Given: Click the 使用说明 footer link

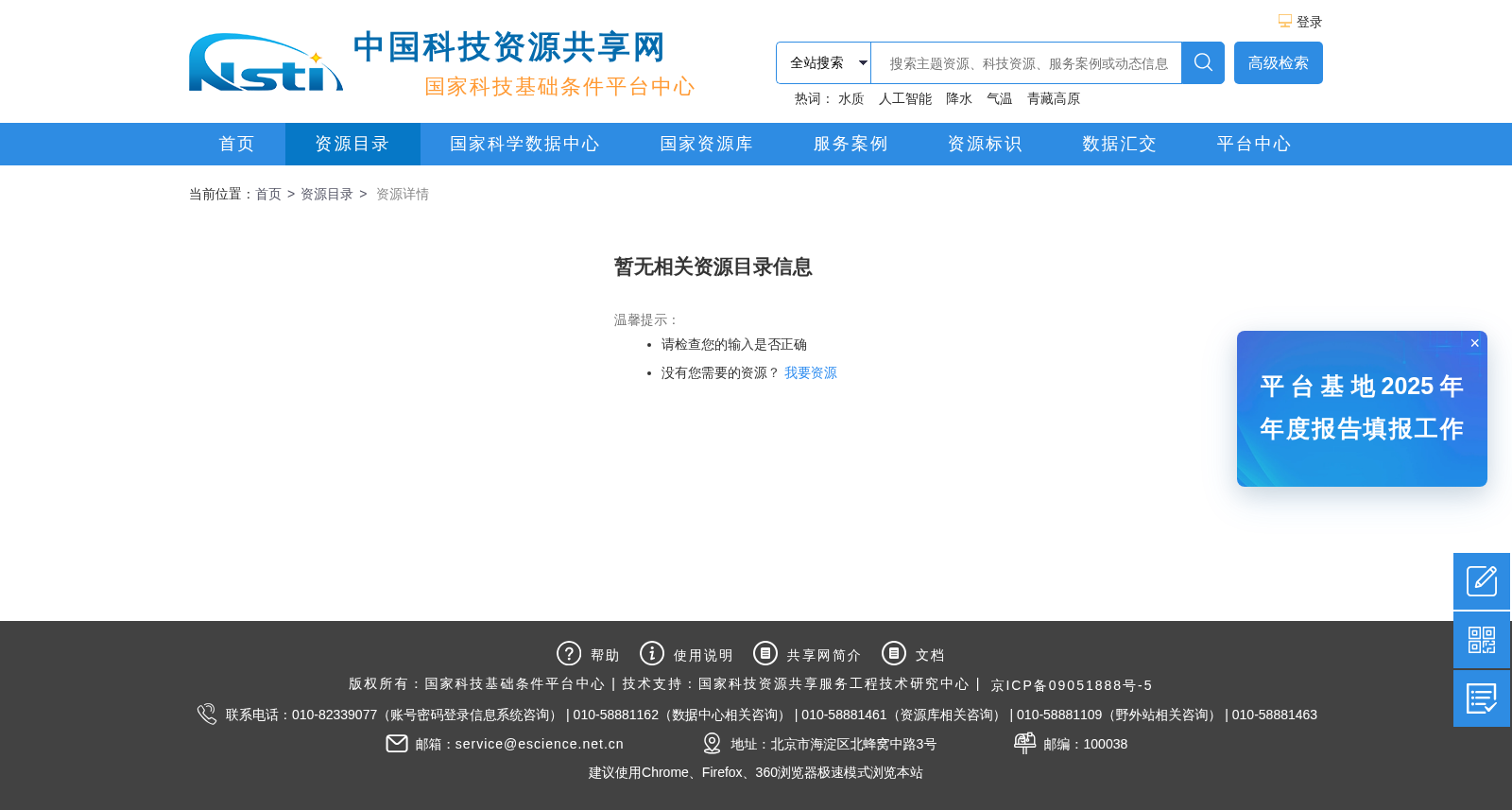Looking at the screenshot, I should (703, 655).
